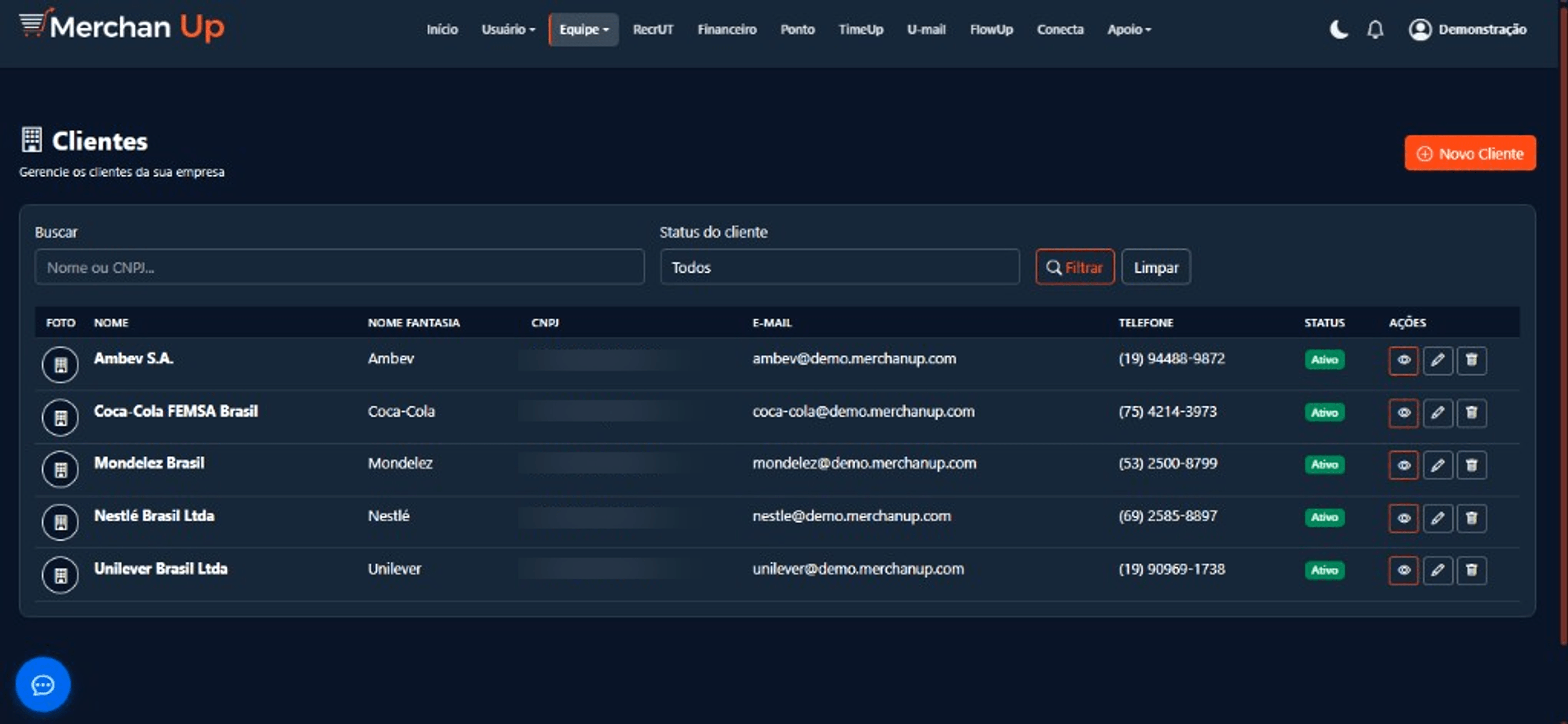1568x724 pixels.
Task: View Mondelez Brasil details (eye icon)
Action: click(x=1403, y=465)
